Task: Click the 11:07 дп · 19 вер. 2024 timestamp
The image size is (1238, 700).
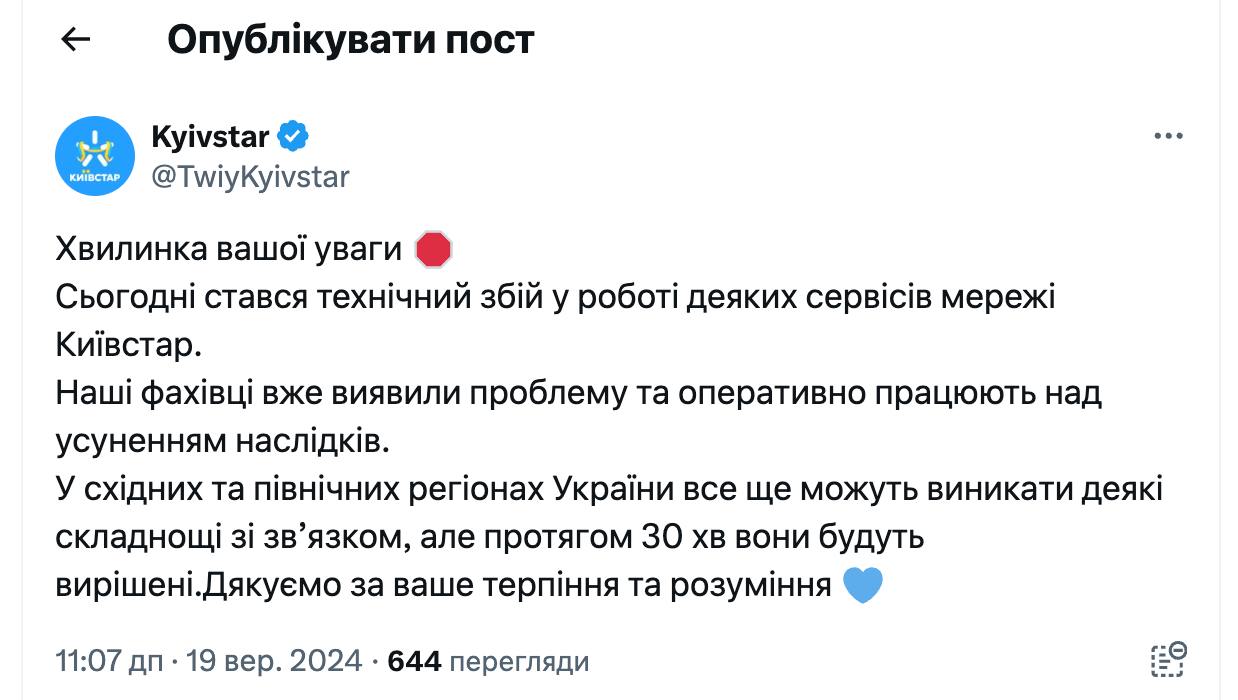Action: click(209, 661)
